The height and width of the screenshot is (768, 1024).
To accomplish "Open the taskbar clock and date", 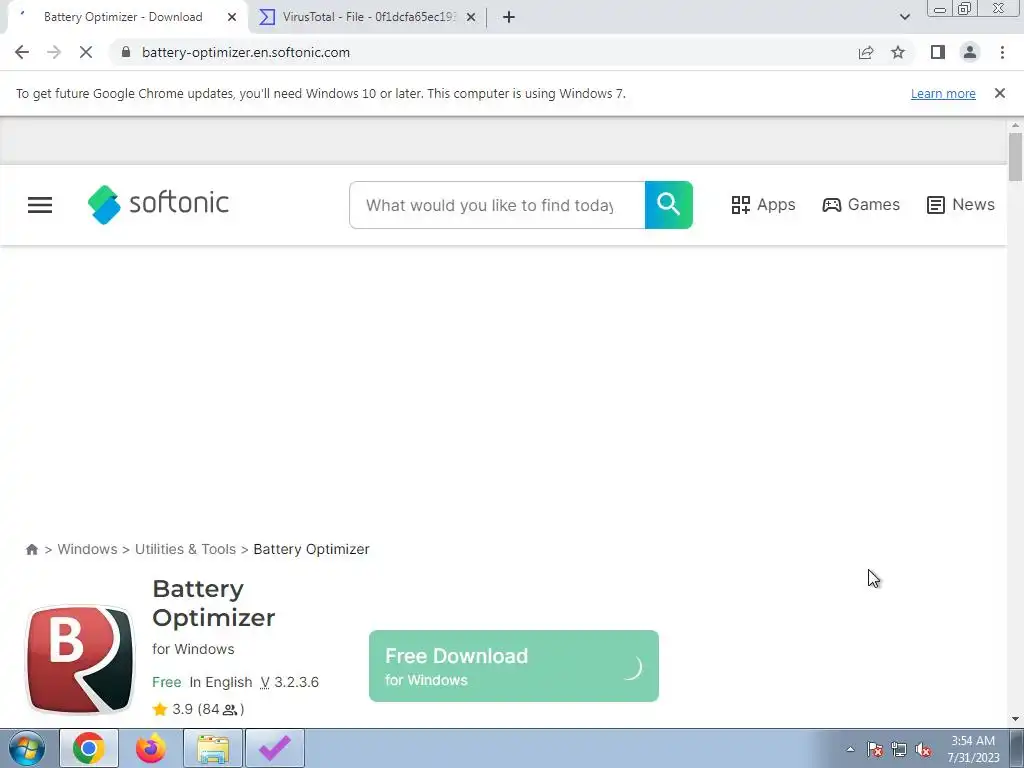I will tap(973, 749).
